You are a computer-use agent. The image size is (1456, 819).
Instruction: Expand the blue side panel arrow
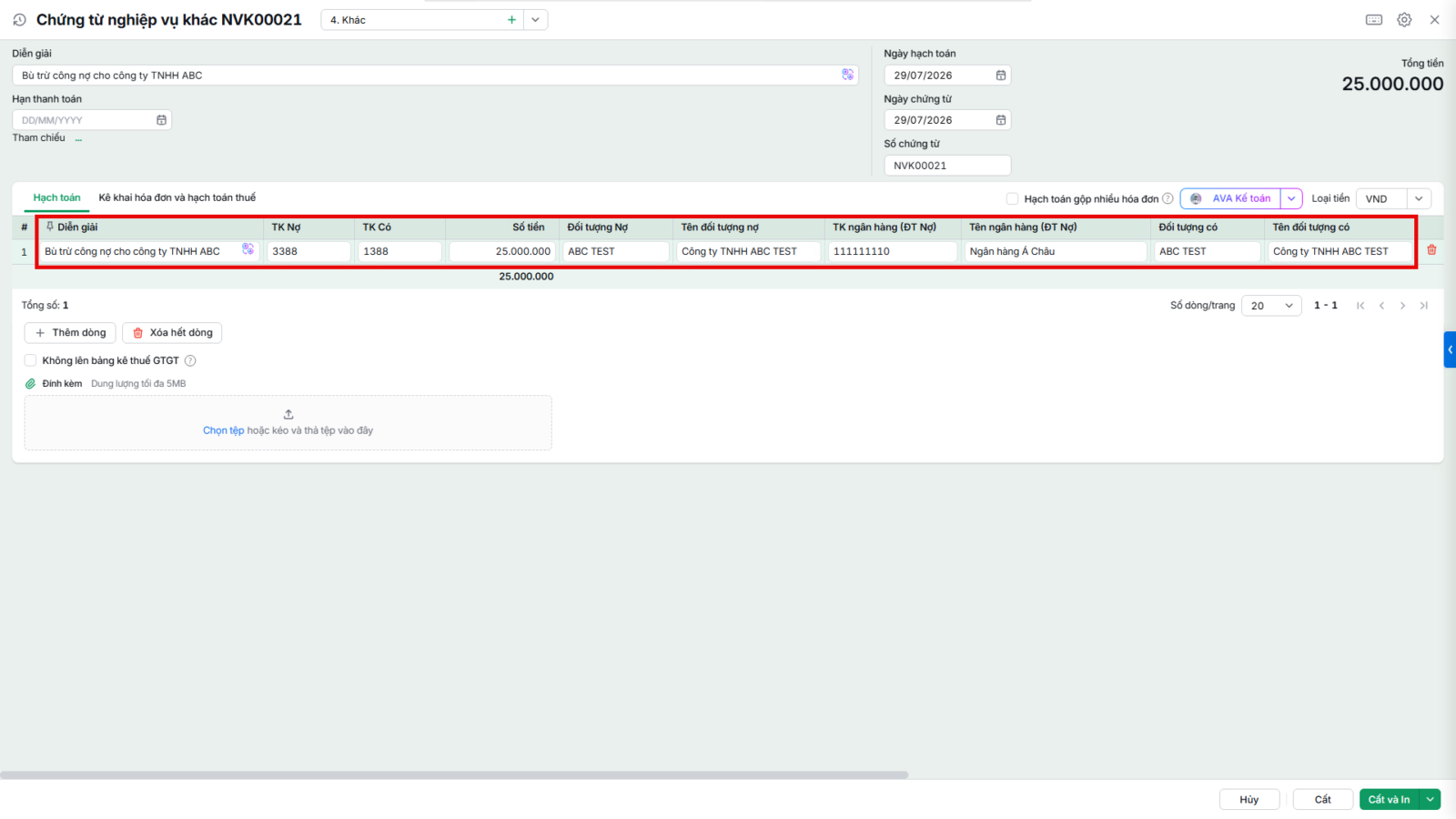click(x=1450, y=349)
